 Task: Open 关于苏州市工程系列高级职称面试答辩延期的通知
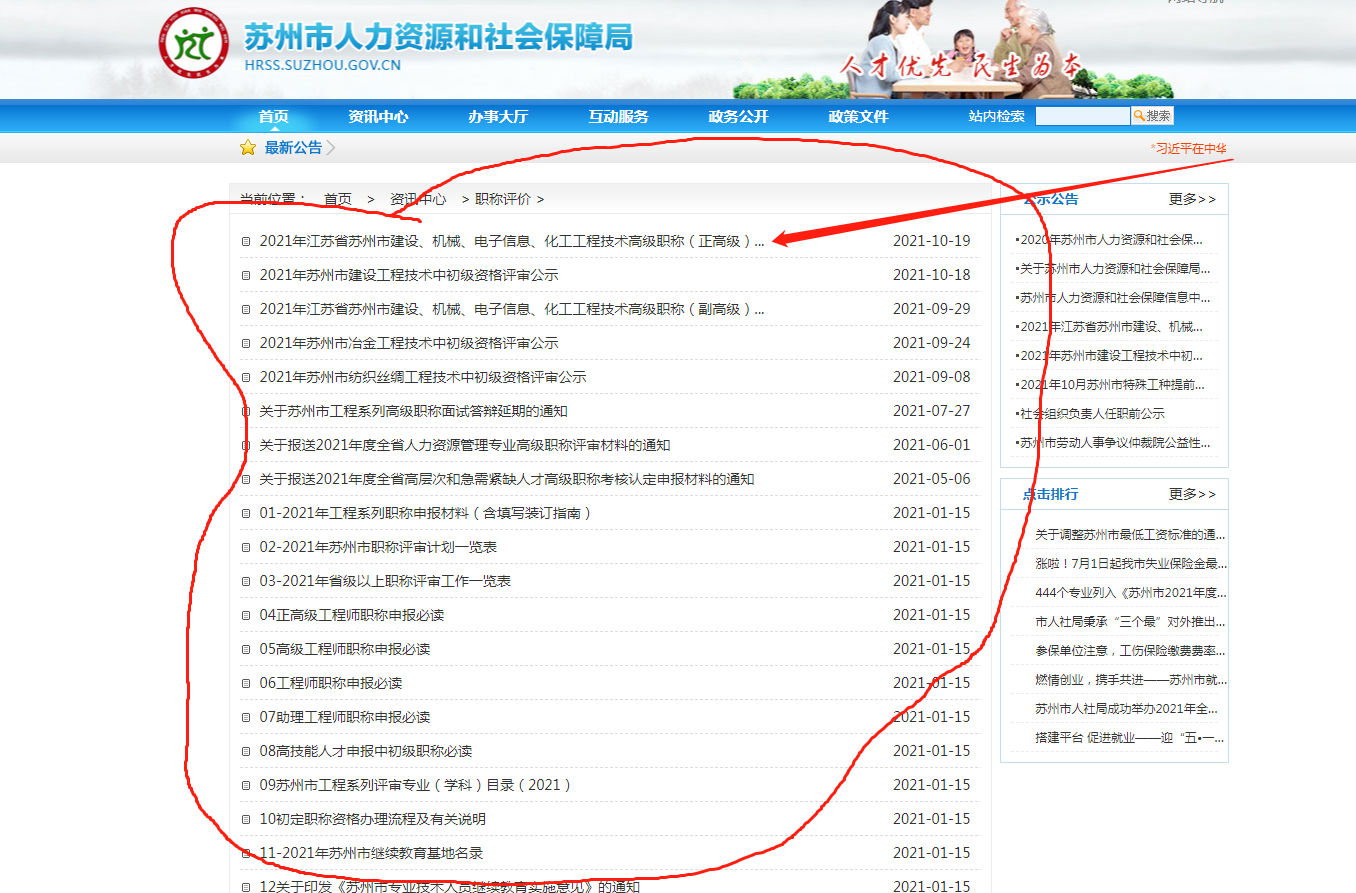[x=413, y=411]
